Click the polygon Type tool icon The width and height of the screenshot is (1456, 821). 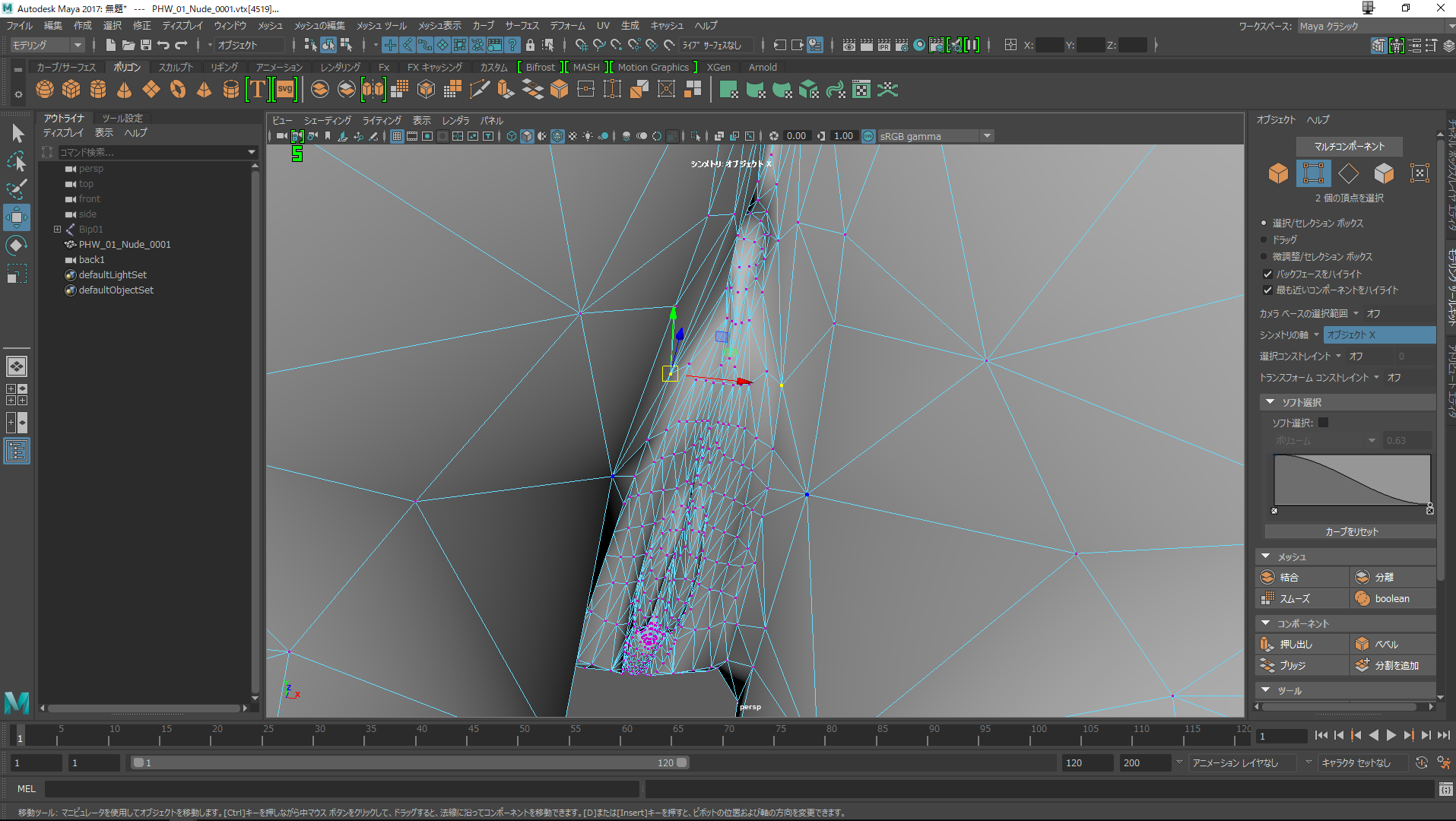tap(258, 90)
